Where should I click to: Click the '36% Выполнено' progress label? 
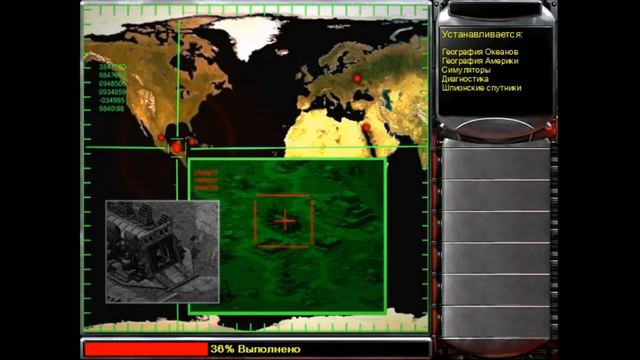pos(256,349)
